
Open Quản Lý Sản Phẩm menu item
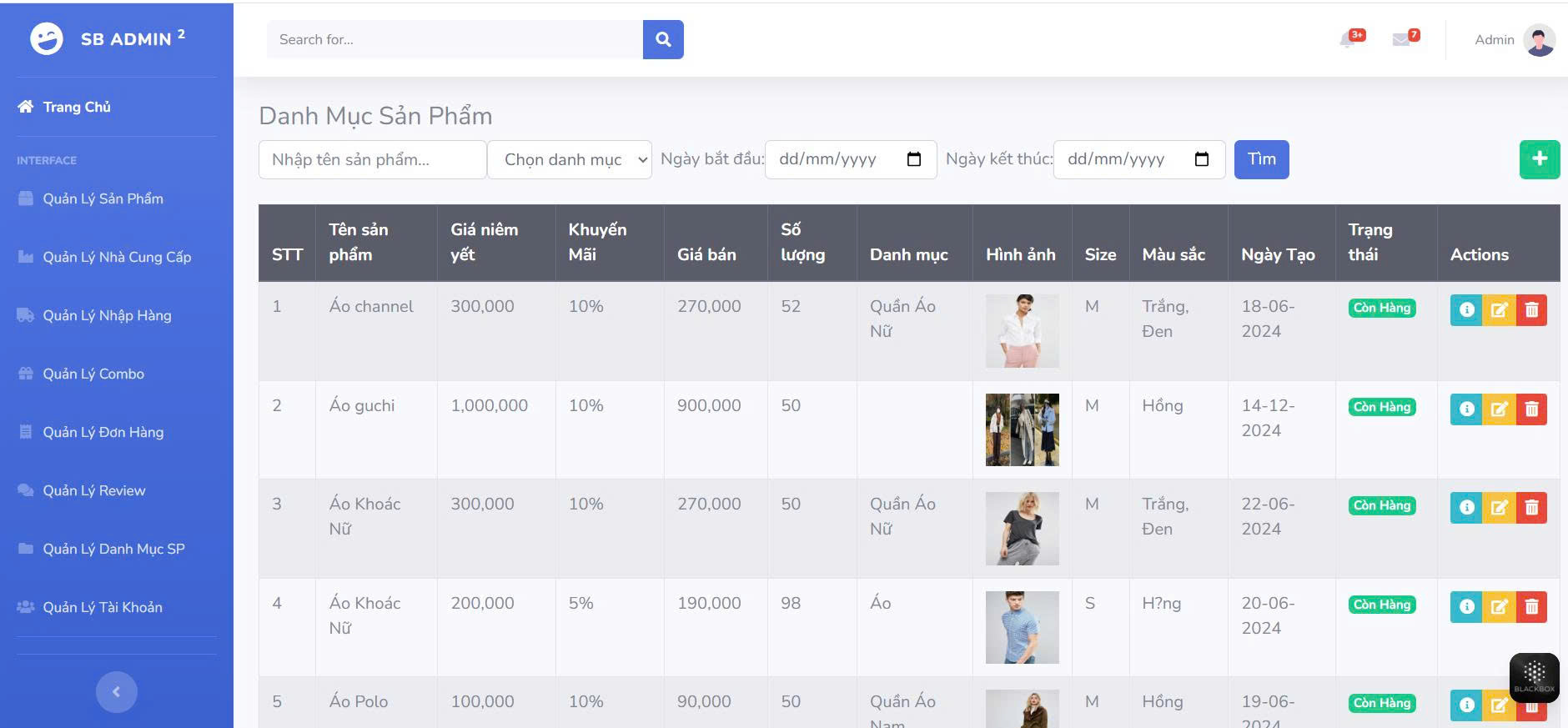(x=103, y=198)
